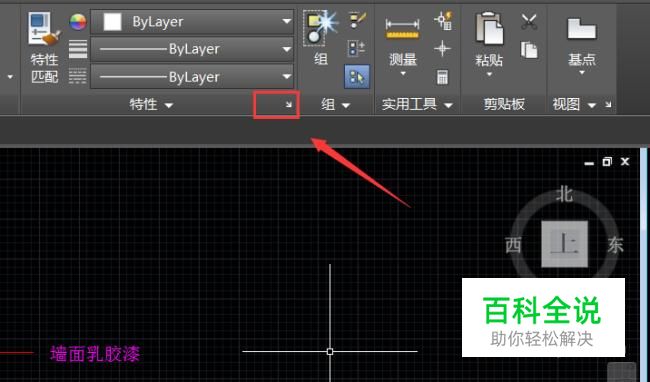Expand the 组 panel title
This screenshot has height=382, width=650.
coord(335,104)
